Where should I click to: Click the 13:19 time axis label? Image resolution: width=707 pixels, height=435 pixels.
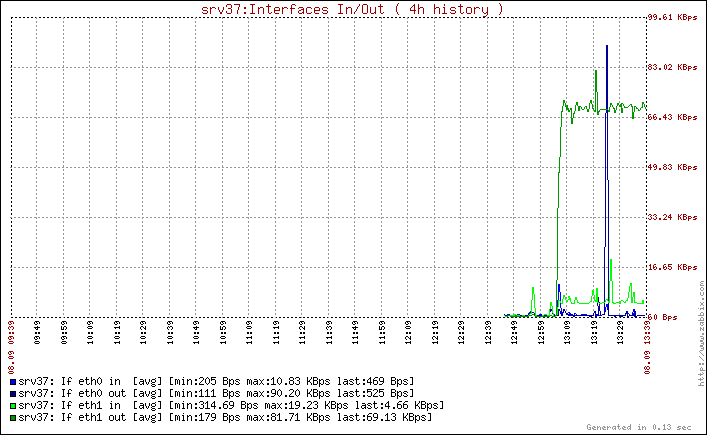click(x=594, y=333)
